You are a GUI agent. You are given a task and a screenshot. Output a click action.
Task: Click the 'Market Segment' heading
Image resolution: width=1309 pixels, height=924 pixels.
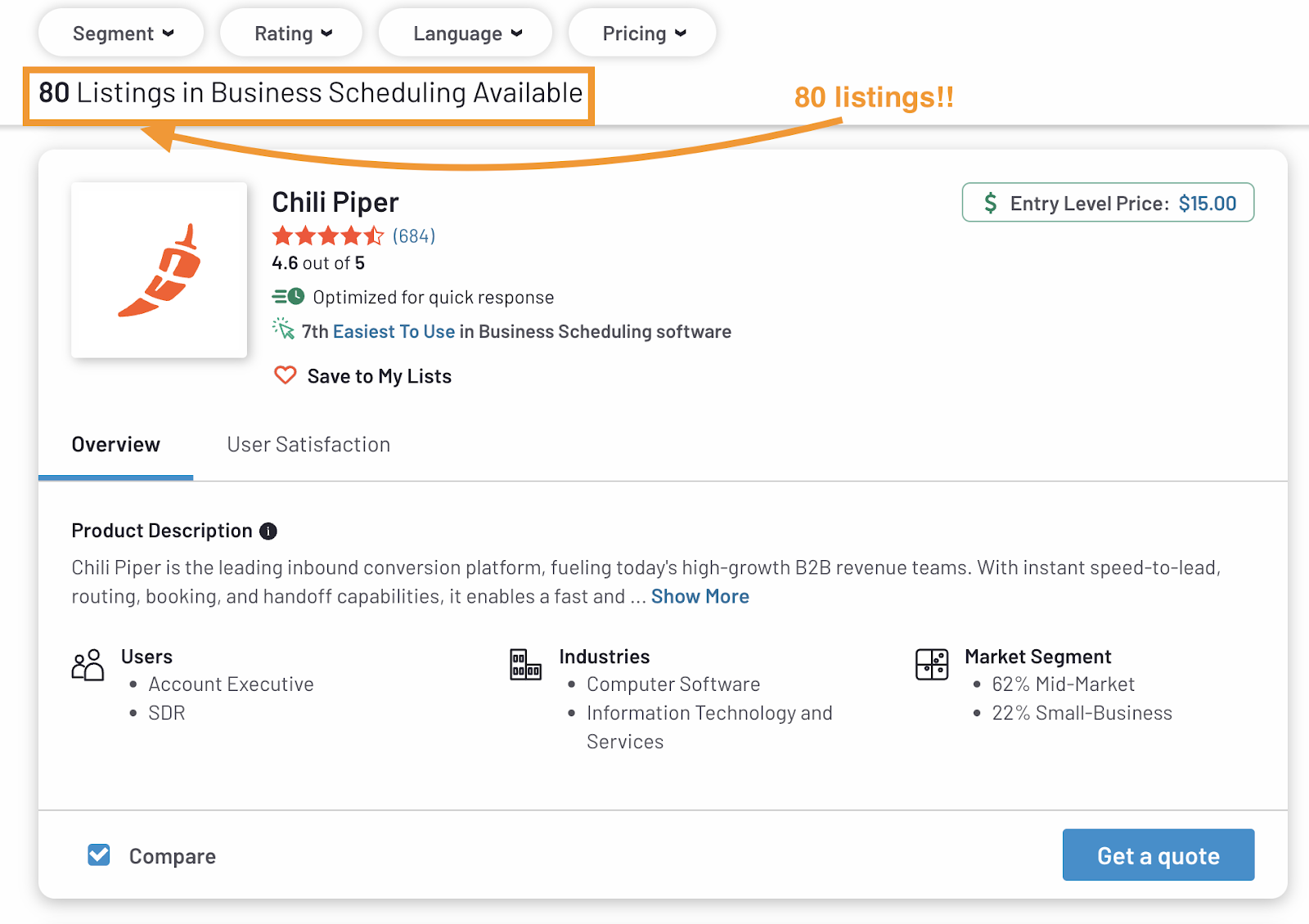(x=1038, y=657)
